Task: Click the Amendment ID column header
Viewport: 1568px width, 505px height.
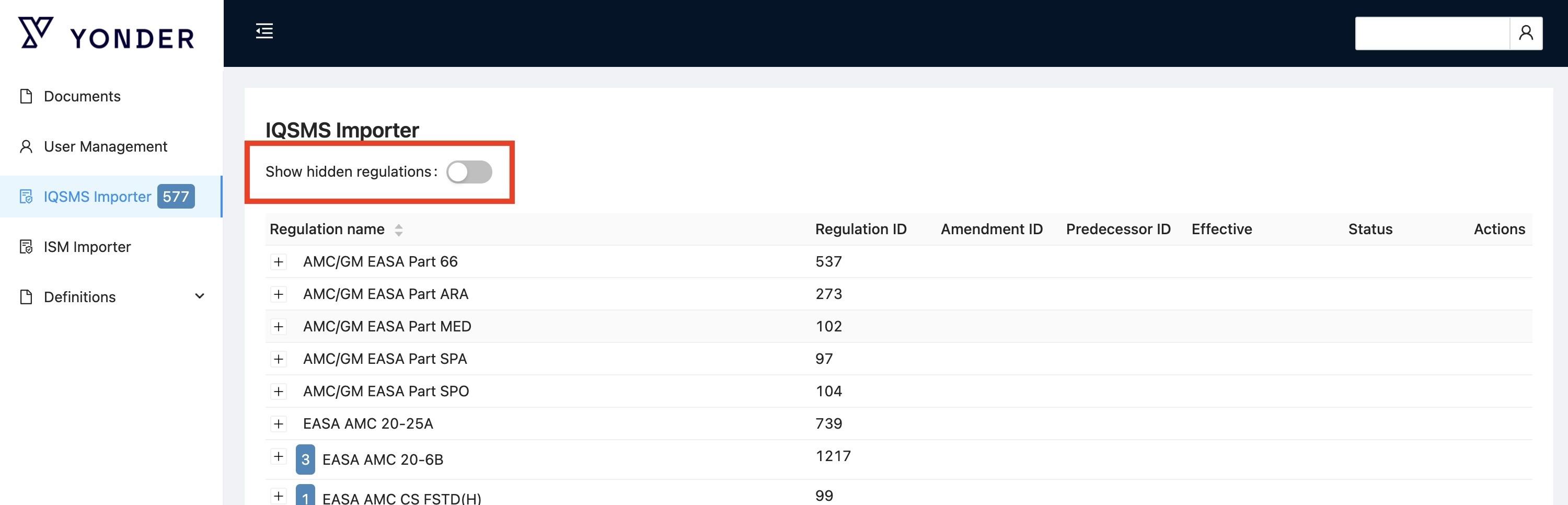Action: (991, 229)
